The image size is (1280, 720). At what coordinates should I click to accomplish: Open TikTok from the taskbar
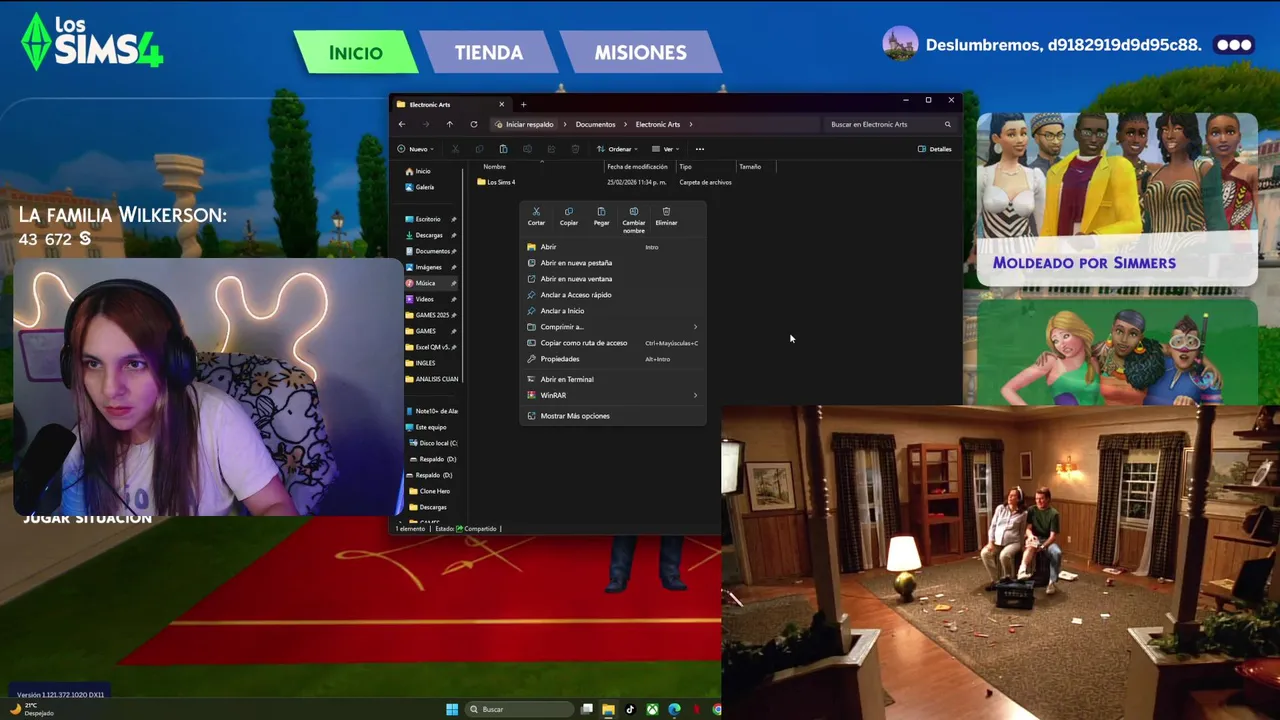click(630, 709)
